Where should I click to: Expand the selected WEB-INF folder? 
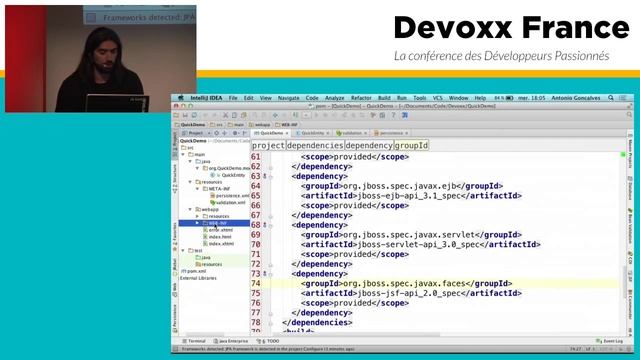coord(198,223)
